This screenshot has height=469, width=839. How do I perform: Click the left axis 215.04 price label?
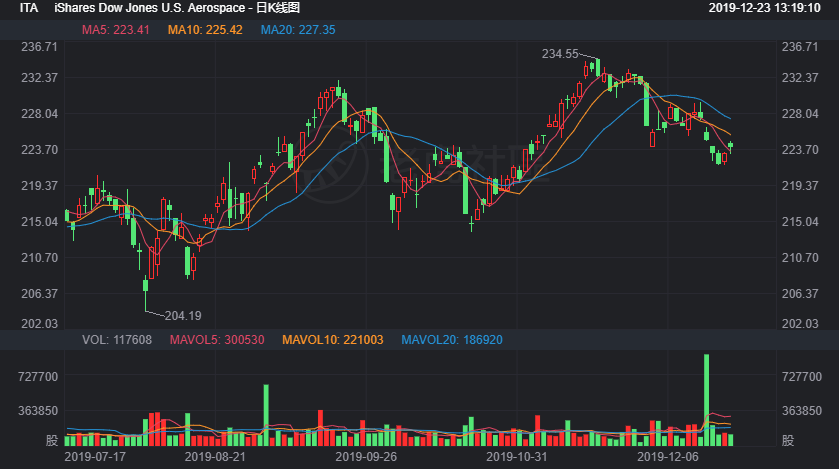point(39,222)
